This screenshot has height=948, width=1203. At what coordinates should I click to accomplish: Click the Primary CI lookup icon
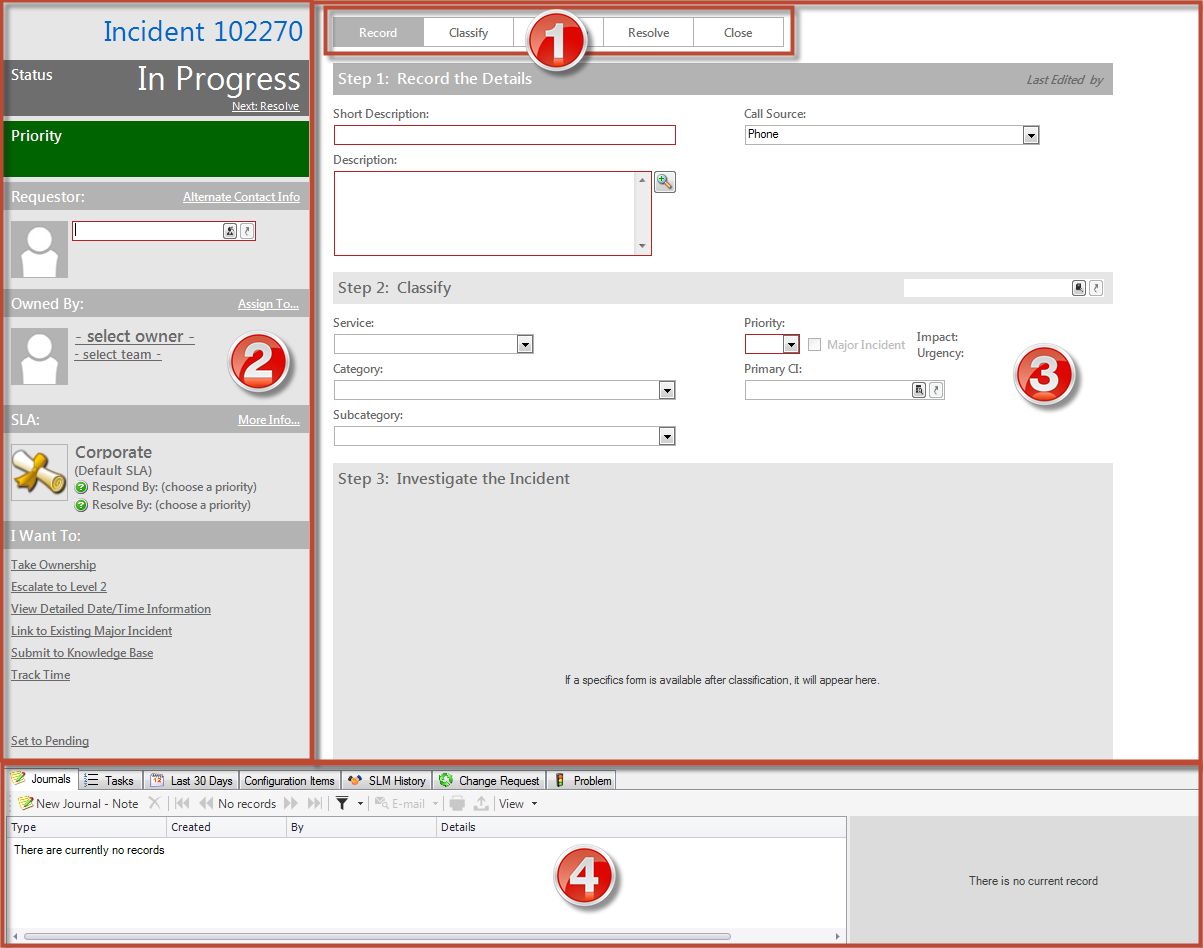[918, 390]
